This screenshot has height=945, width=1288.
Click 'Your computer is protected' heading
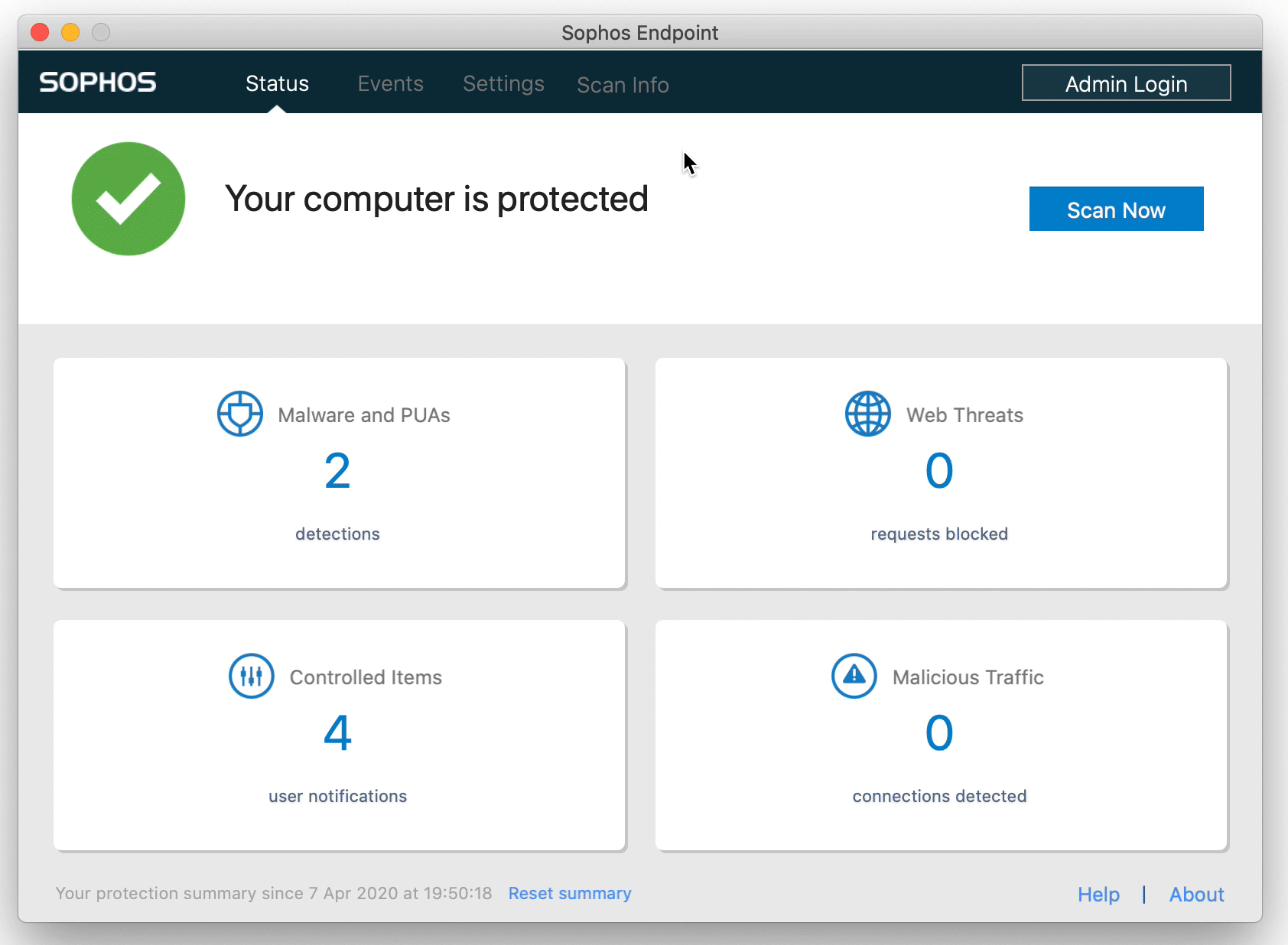coord(437,200)
